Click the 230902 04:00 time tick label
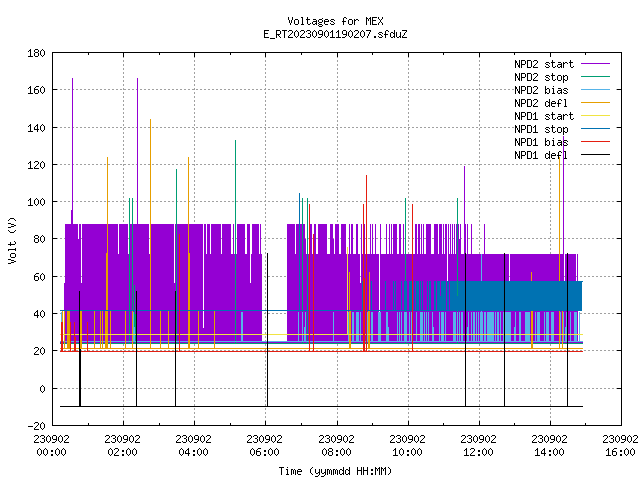Viewport: 640px width, 480px height. (193, 446)
